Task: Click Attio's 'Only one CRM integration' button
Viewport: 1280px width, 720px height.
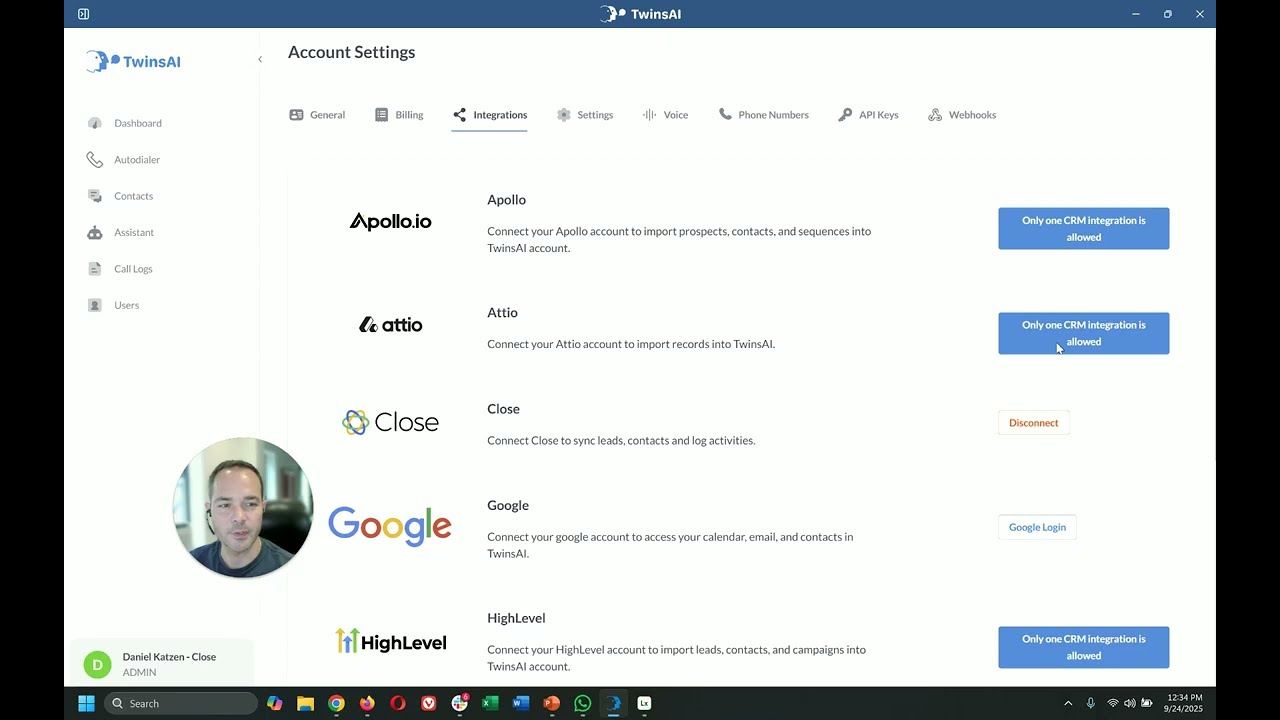Action: click(x=1083, y=333)
